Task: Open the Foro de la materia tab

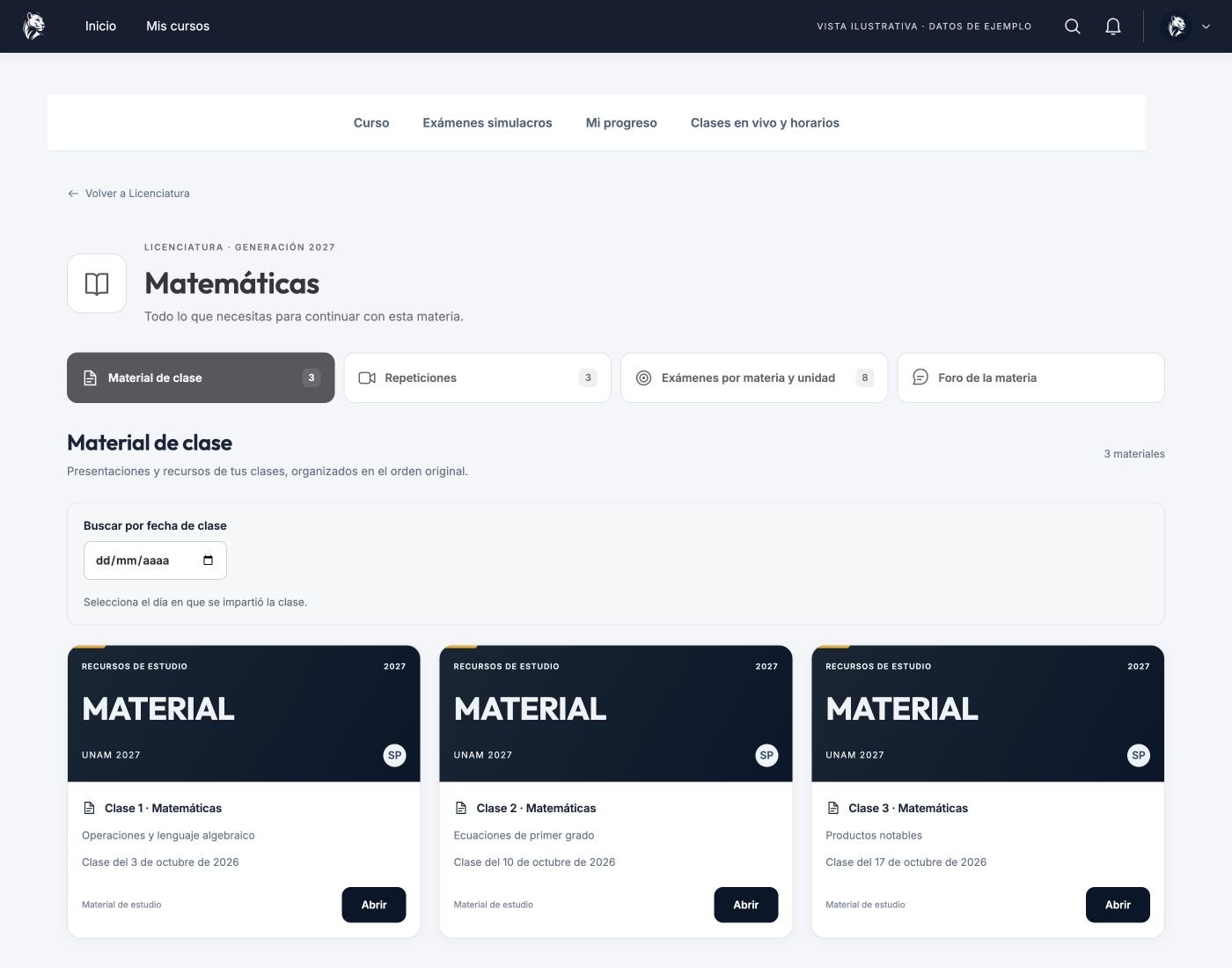Action: (1031, 378)
